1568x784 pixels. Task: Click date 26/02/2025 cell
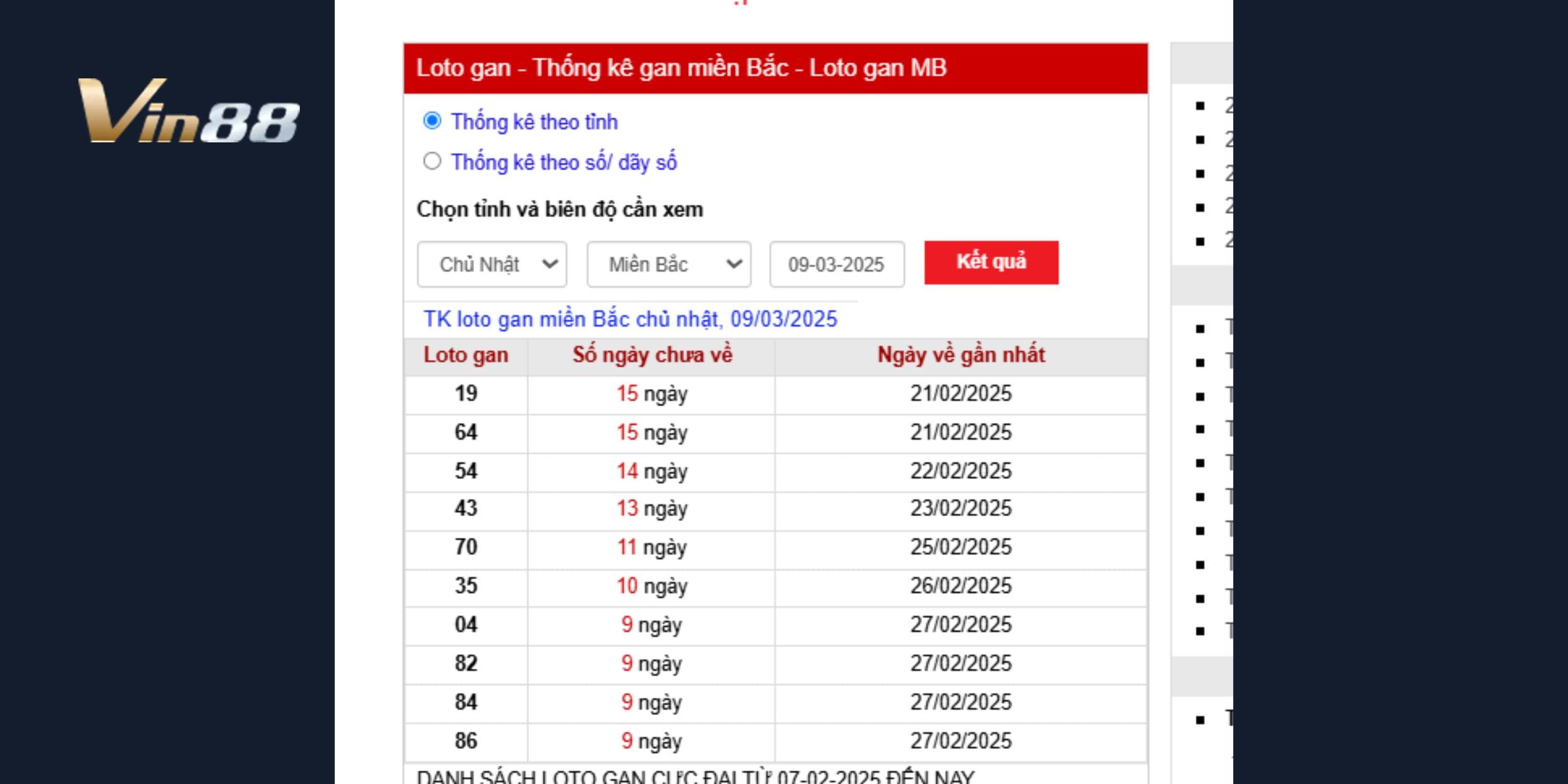(961, 586)
